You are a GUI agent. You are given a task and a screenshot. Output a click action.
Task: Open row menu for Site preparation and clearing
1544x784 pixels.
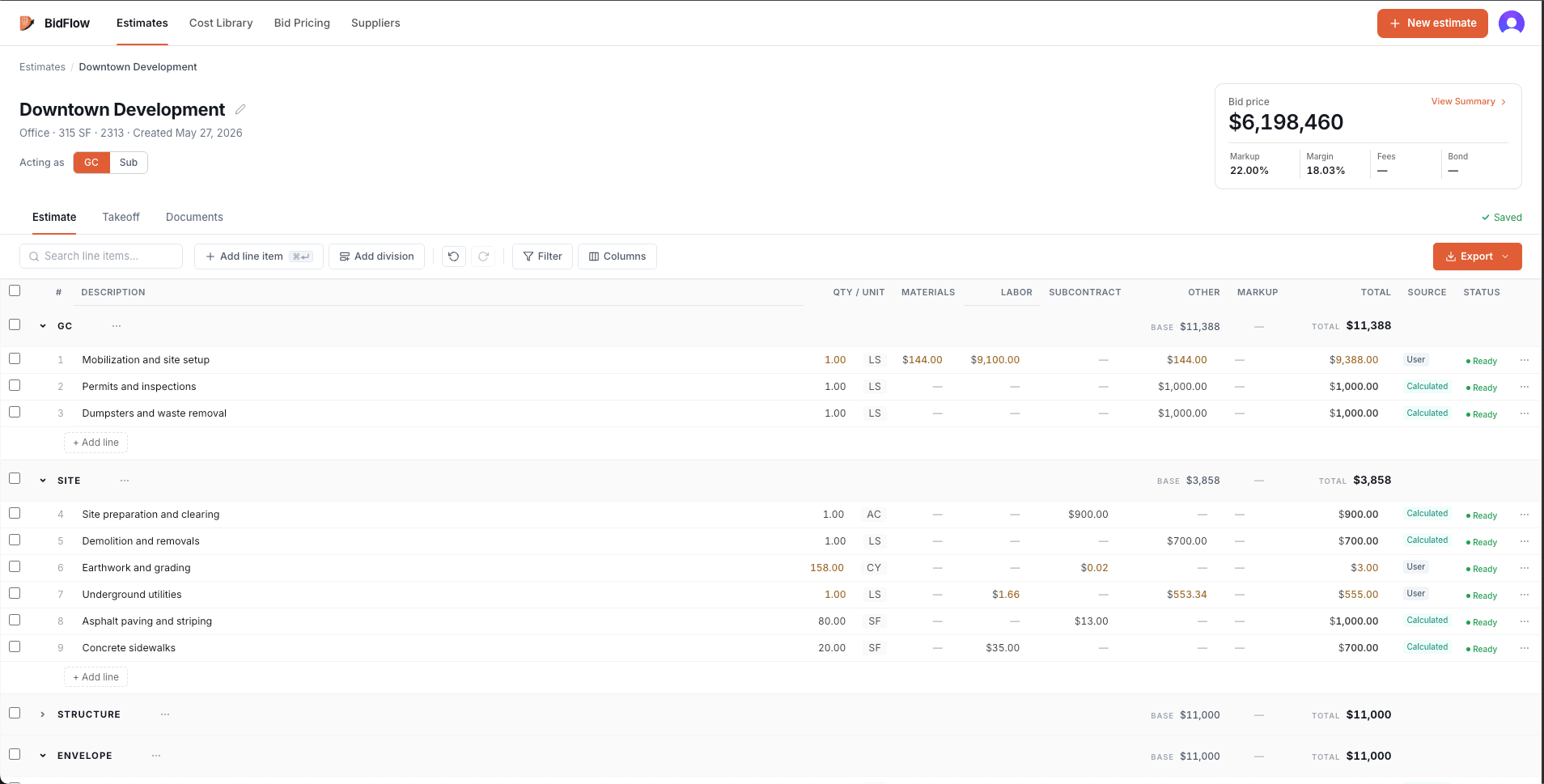(x=1525, y=515)
